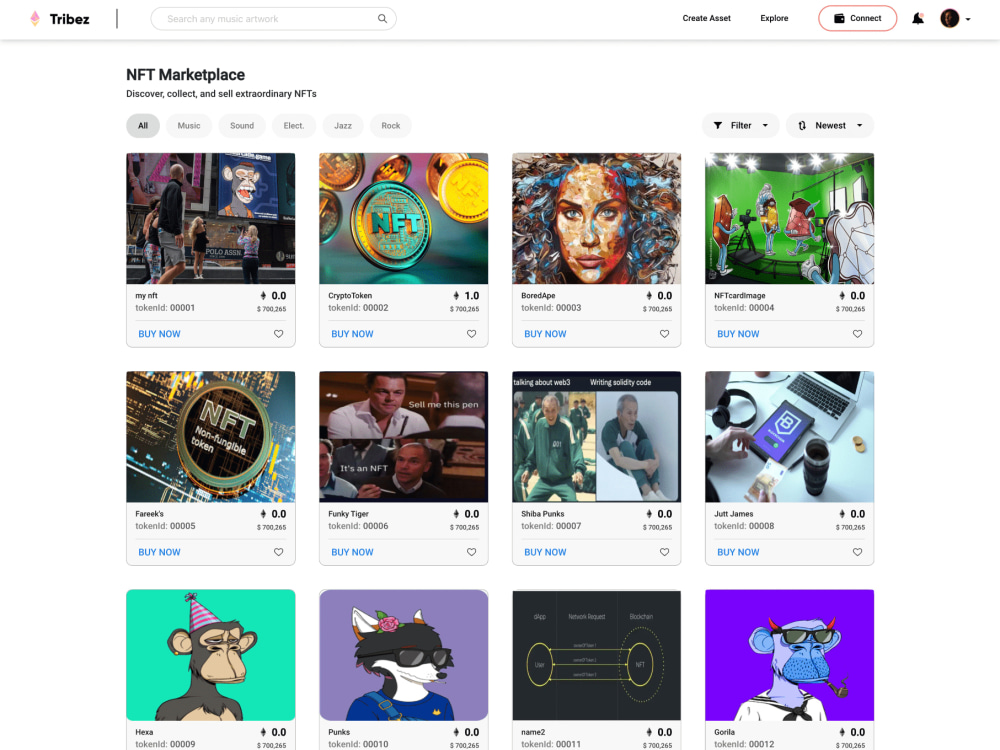Buy the Jutt James NFT
Viewport: 1000px width, 750px height.
[x=738, y=552]
